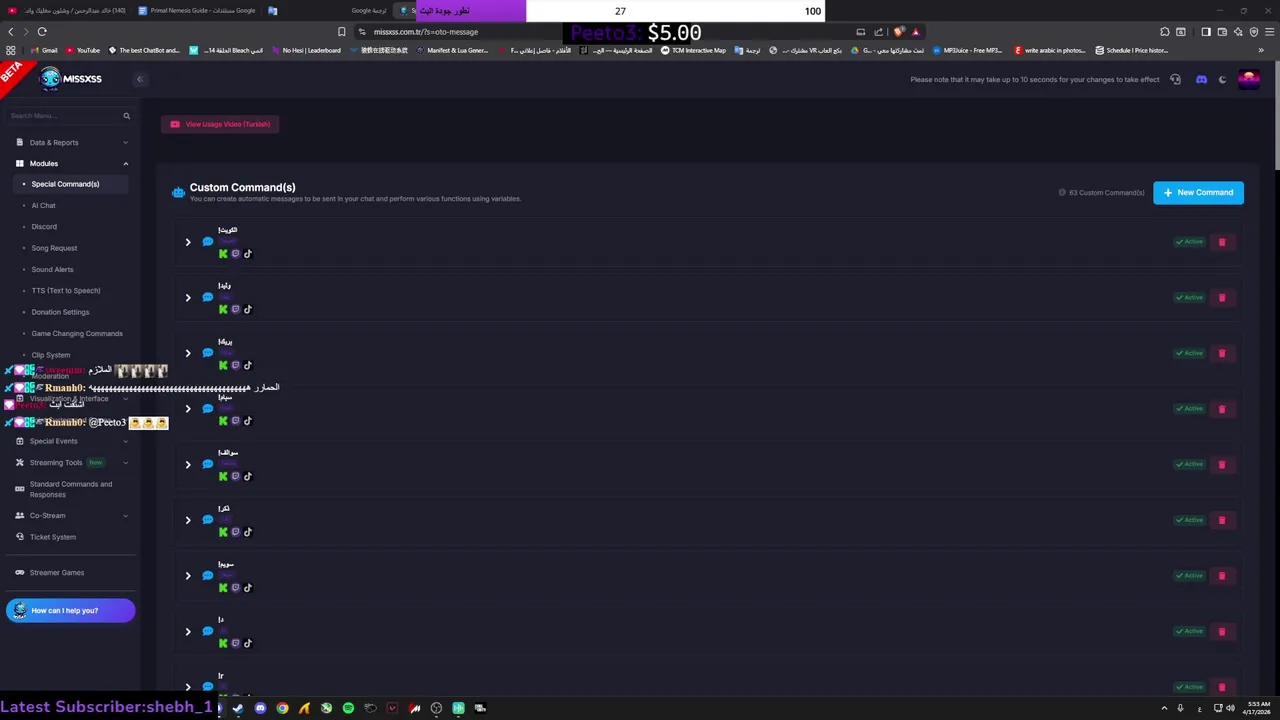
Task: Delete the !بريك custom command
Action: pos(1222,353)
